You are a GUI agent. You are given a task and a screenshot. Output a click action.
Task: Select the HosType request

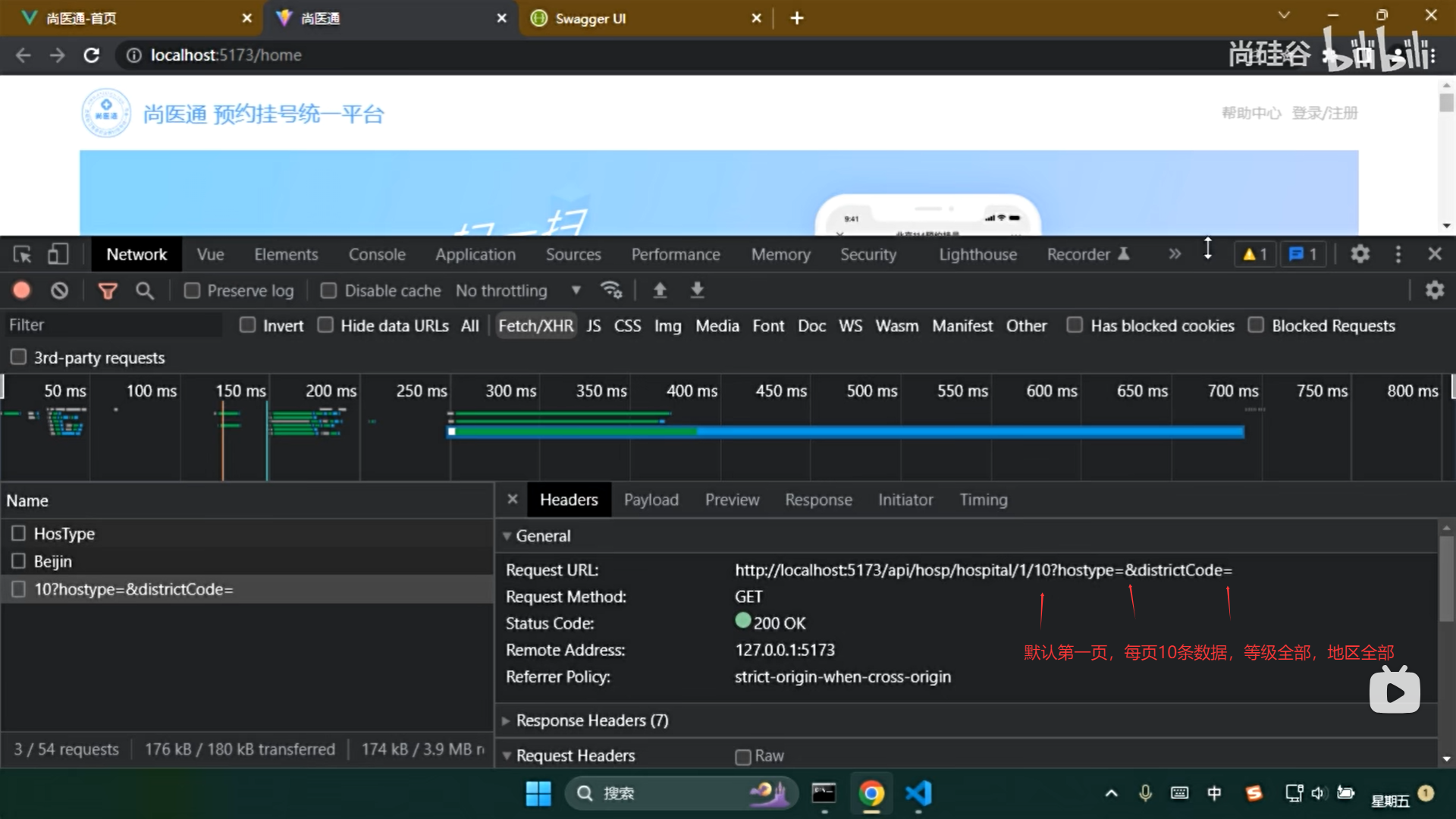64,534
